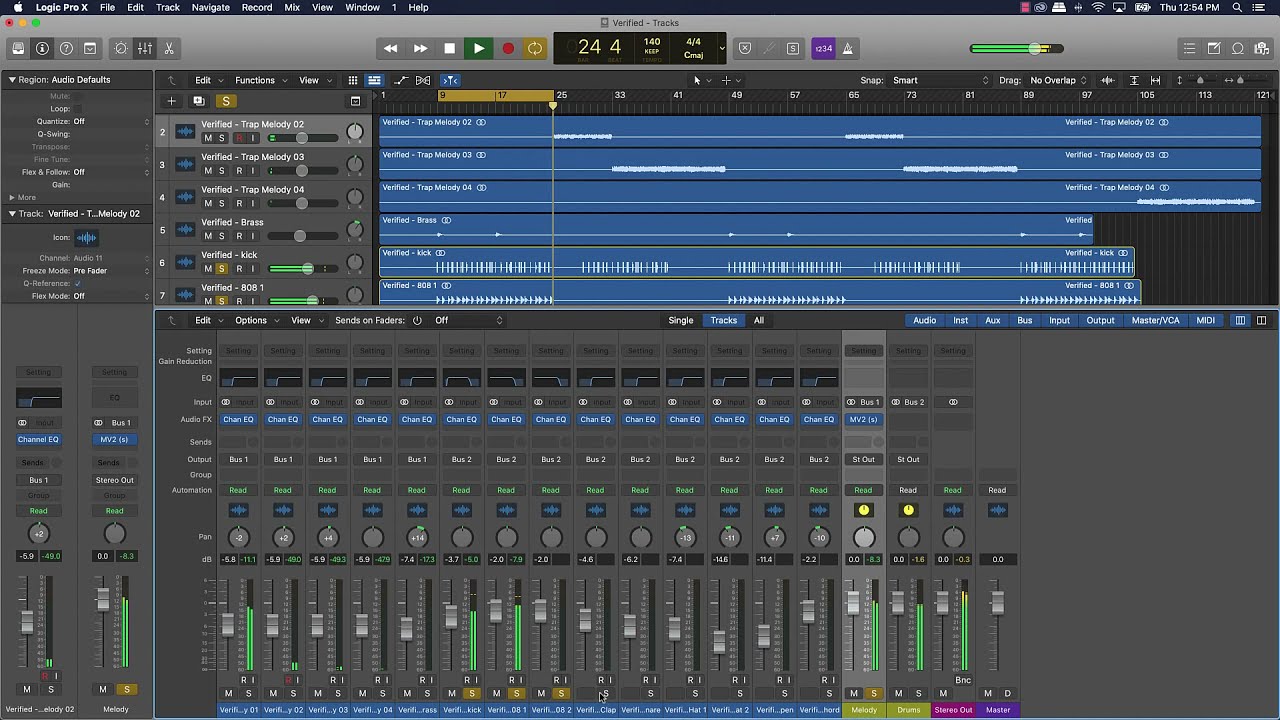The width and height of the screenshot is (1280, 720).
Task: Filter mixer by Master/VCA button
Action: pyautogui.click(x=1154, y=320)
